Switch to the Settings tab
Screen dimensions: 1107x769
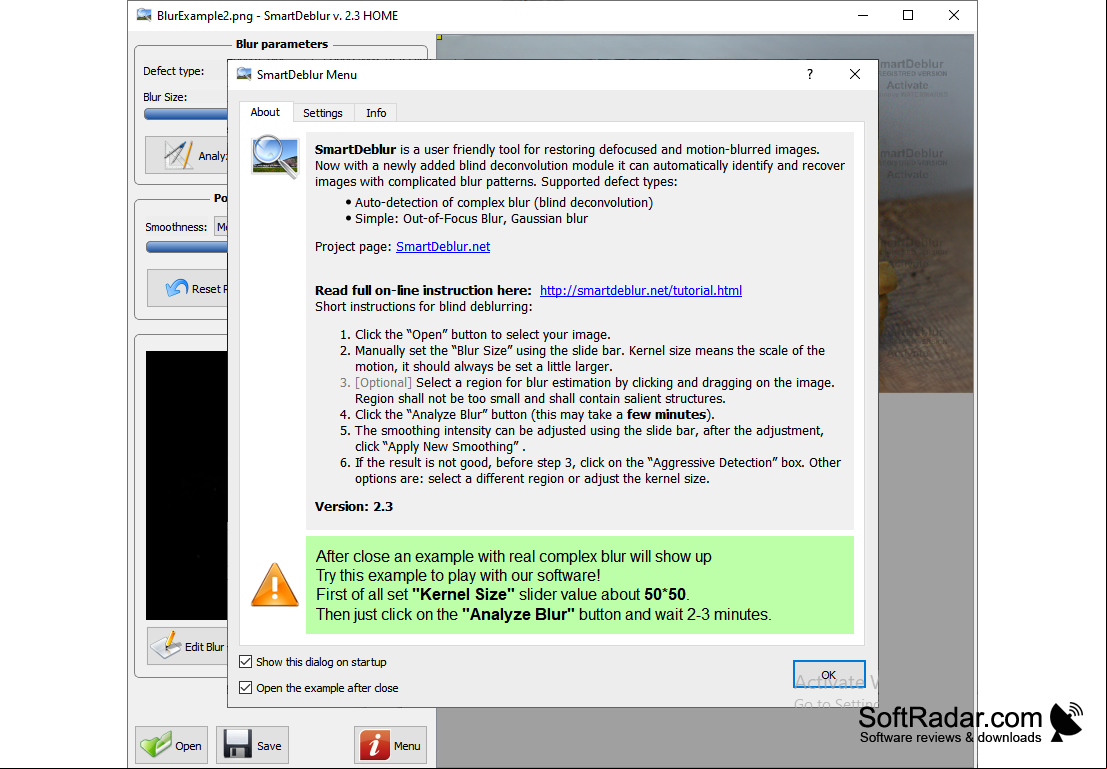coord(323,113)
